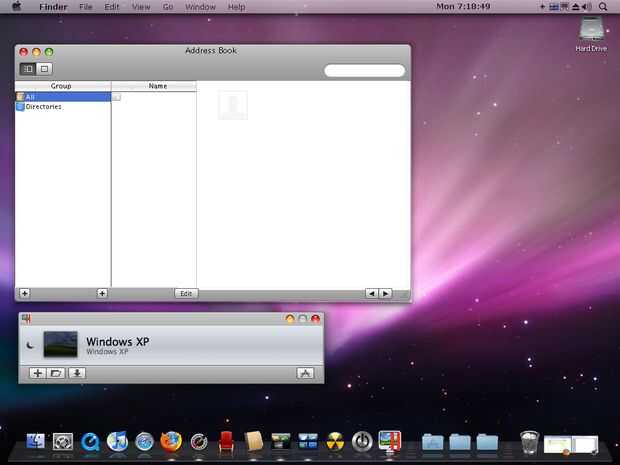Click the power button icon in Dock
620x465 pixels.
[362, 442]
